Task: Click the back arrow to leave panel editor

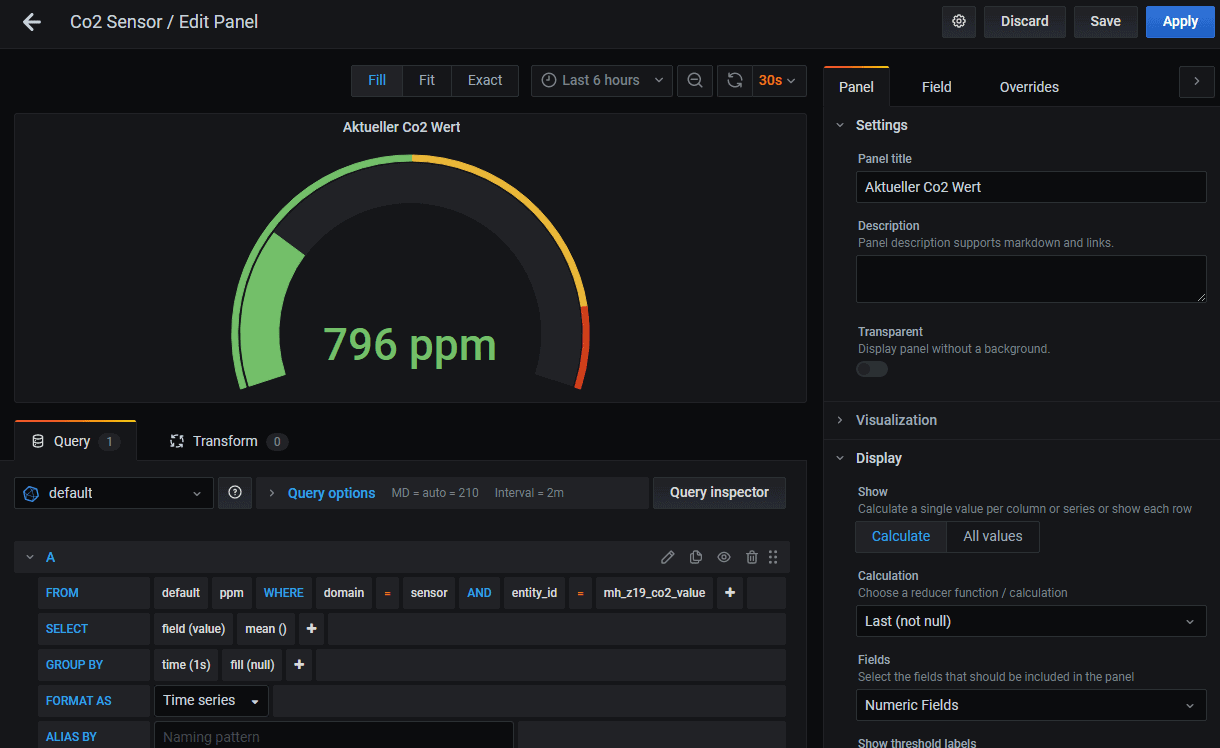Action: click(32, 22)
